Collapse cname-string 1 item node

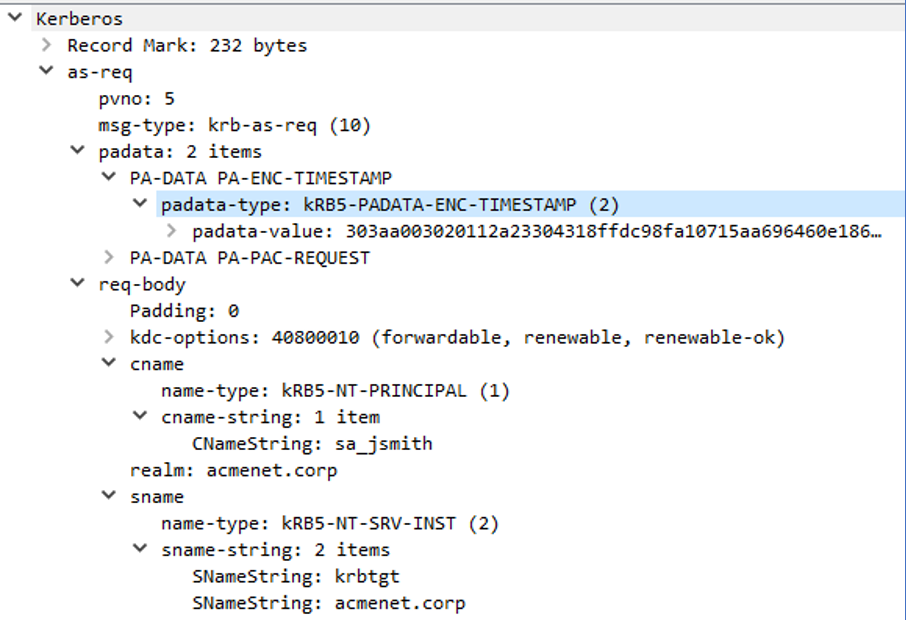click(140, 417)
